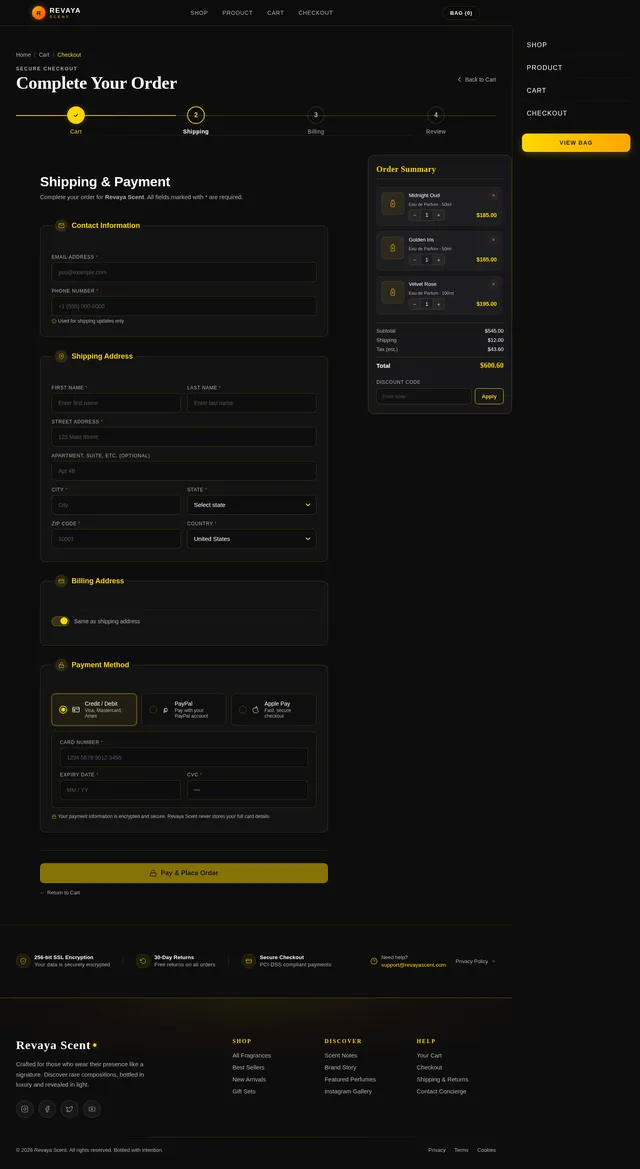Decrease Midnight Oud quantity with minus

click(415, 215)
